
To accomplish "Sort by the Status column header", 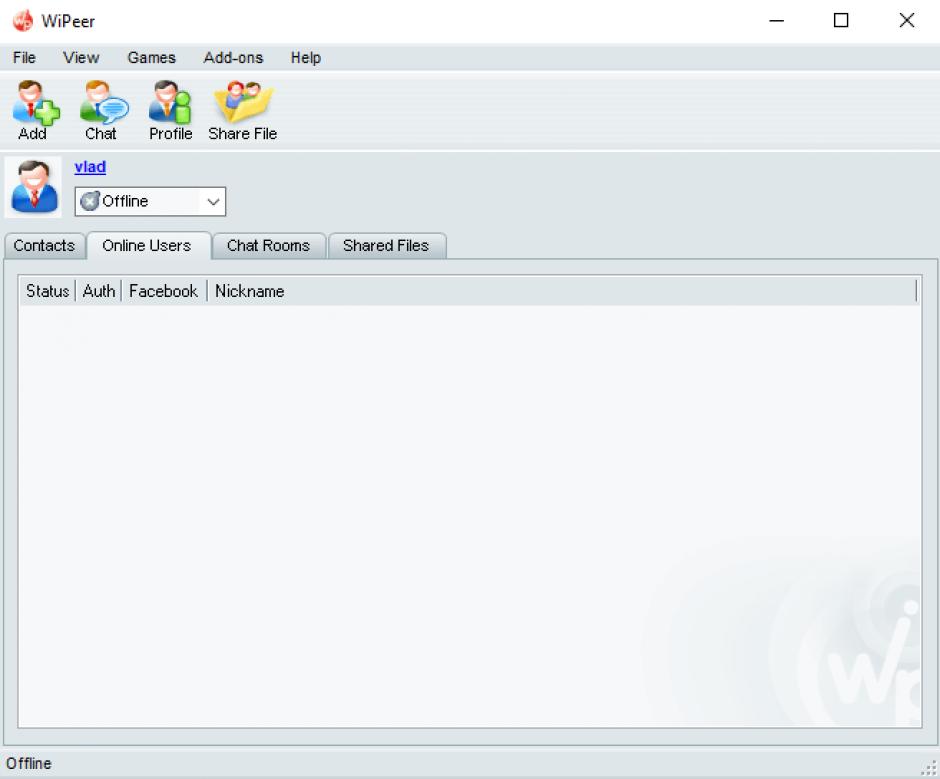I will [x=47, y=291].
